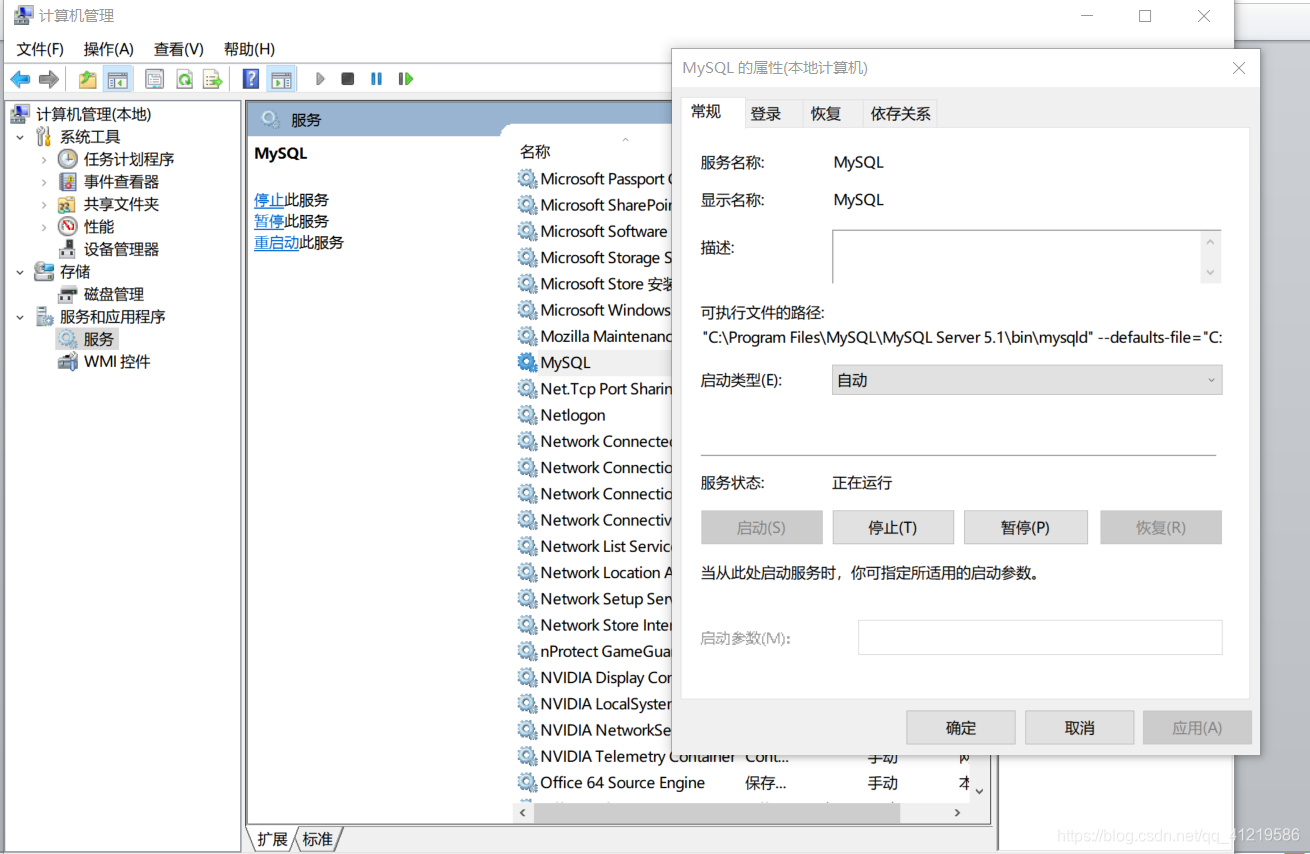Select 设备管理器 in the tree
The height and width of the screenshot is (854, 1310).
[x=121, y=249]
